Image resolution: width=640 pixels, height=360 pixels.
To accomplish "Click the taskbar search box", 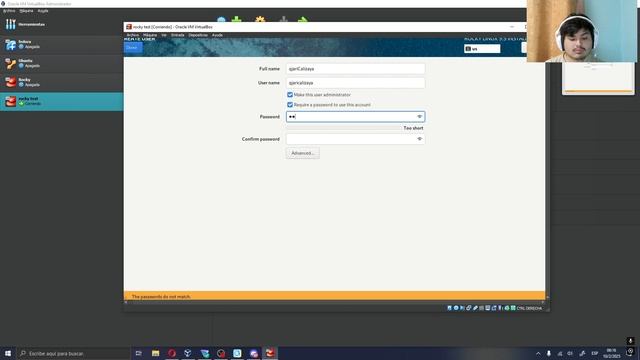I will coord(73,353).
